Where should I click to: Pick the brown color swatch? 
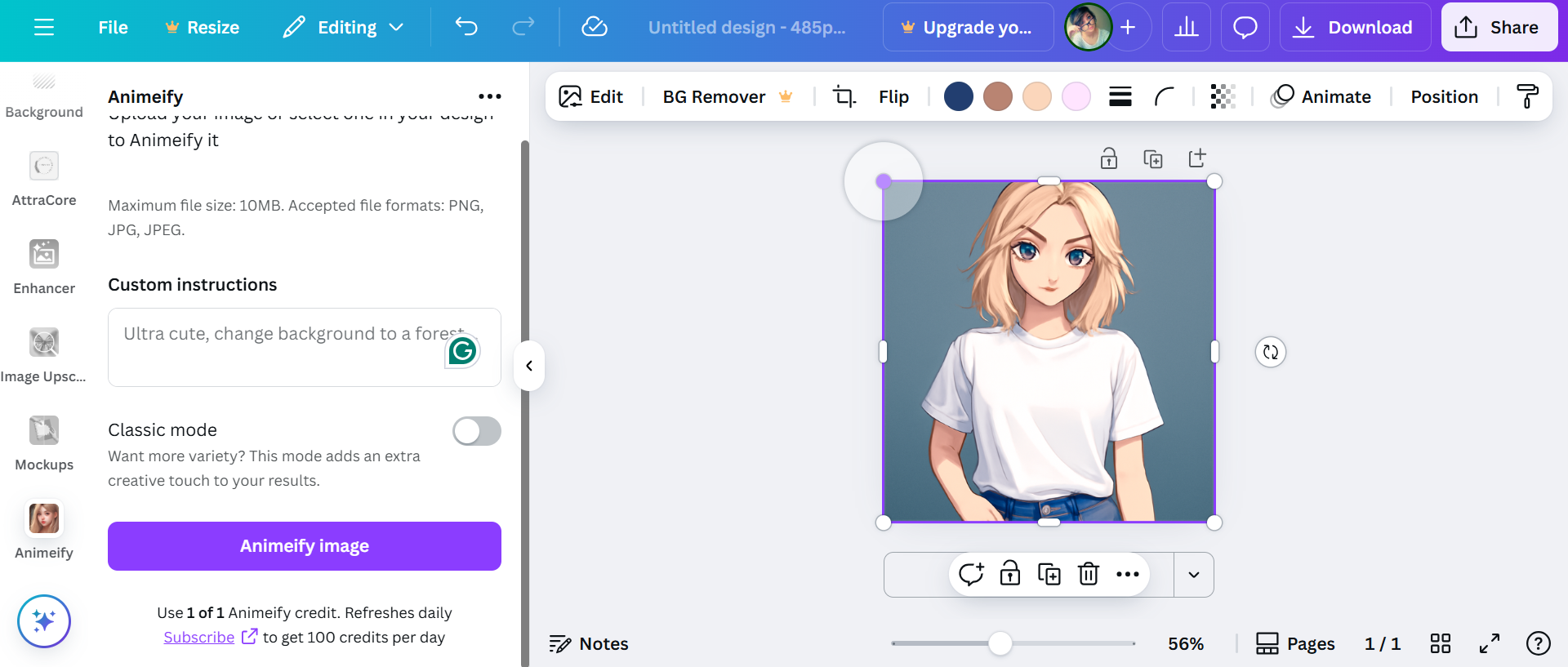998,96
